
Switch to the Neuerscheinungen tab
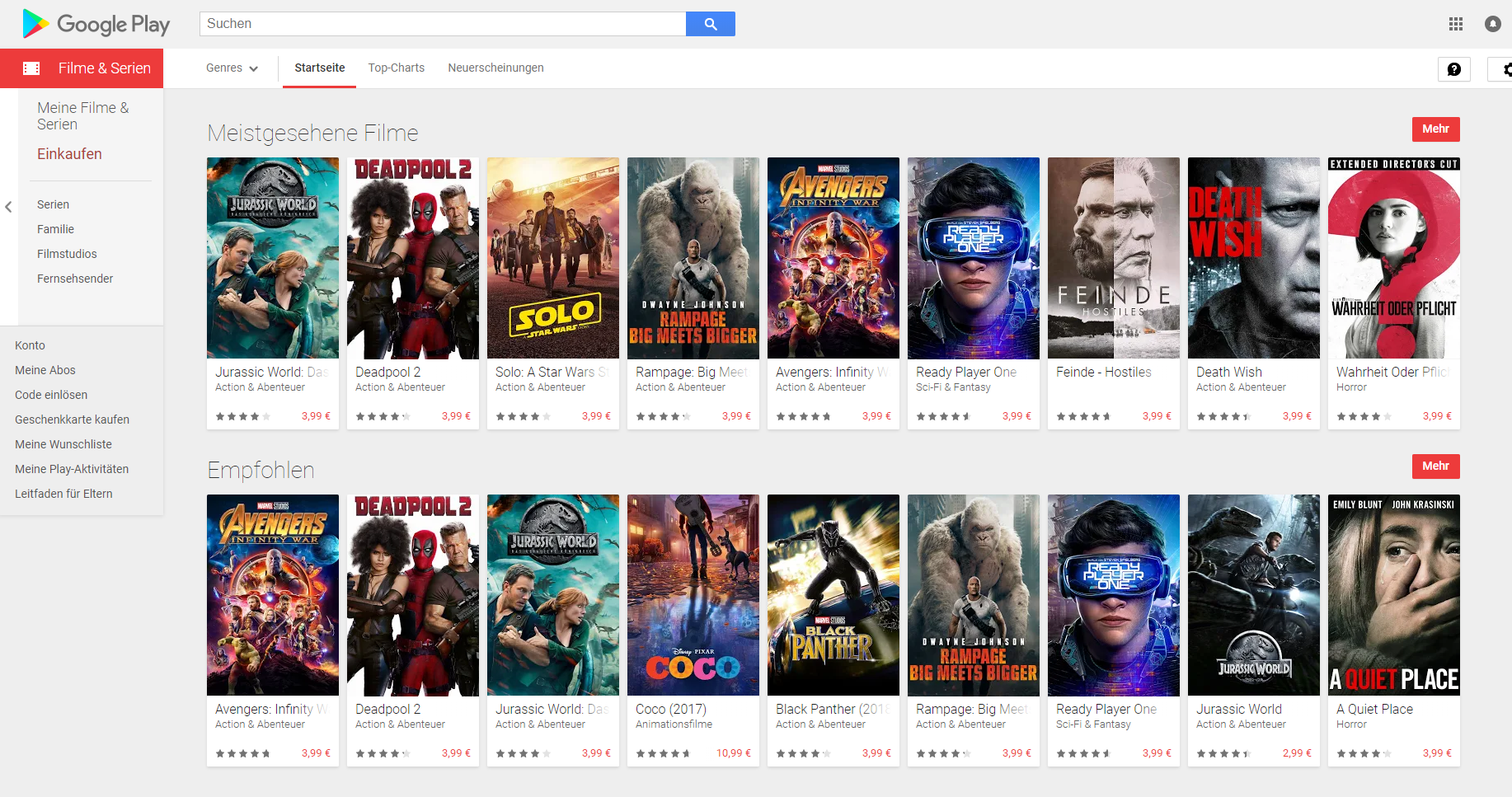pyautogui.click(x=495, y=68)
